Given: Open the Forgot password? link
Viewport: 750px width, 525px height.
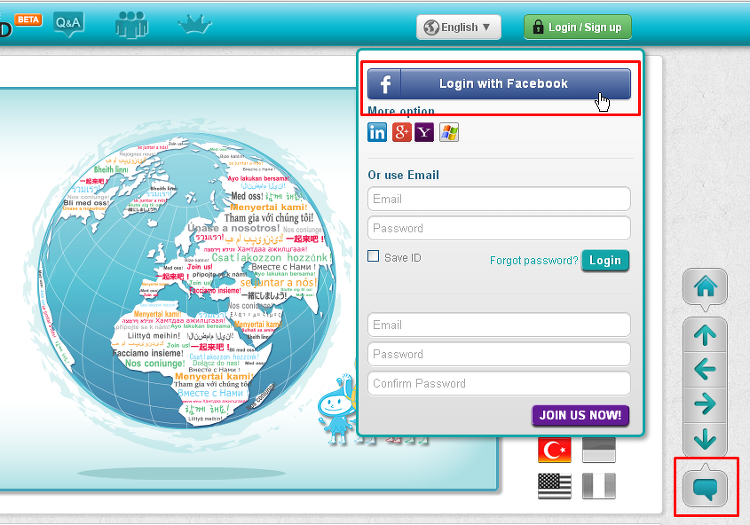Looking at the screenshot, I should click(x=534, y=261).
